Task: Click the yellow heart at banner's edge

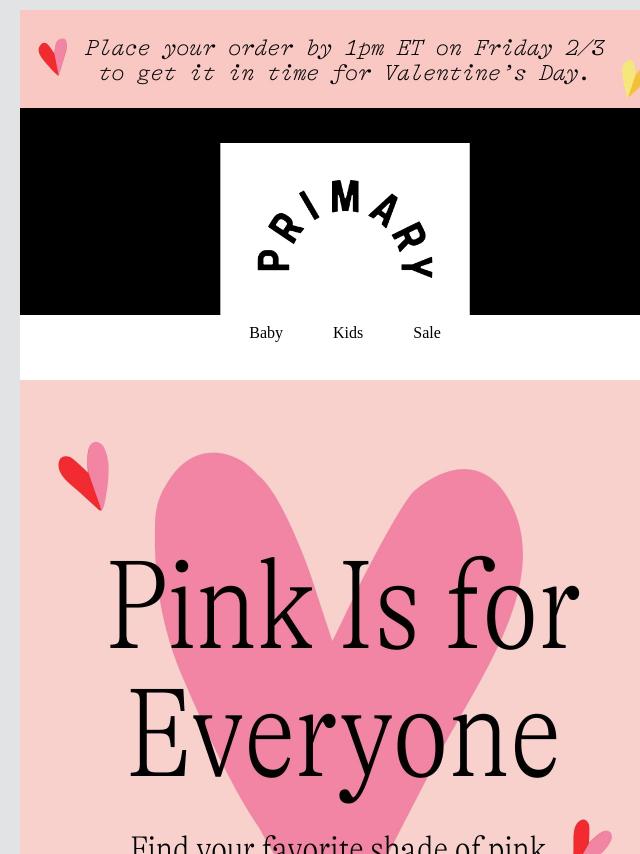Action: click(631, 78)
